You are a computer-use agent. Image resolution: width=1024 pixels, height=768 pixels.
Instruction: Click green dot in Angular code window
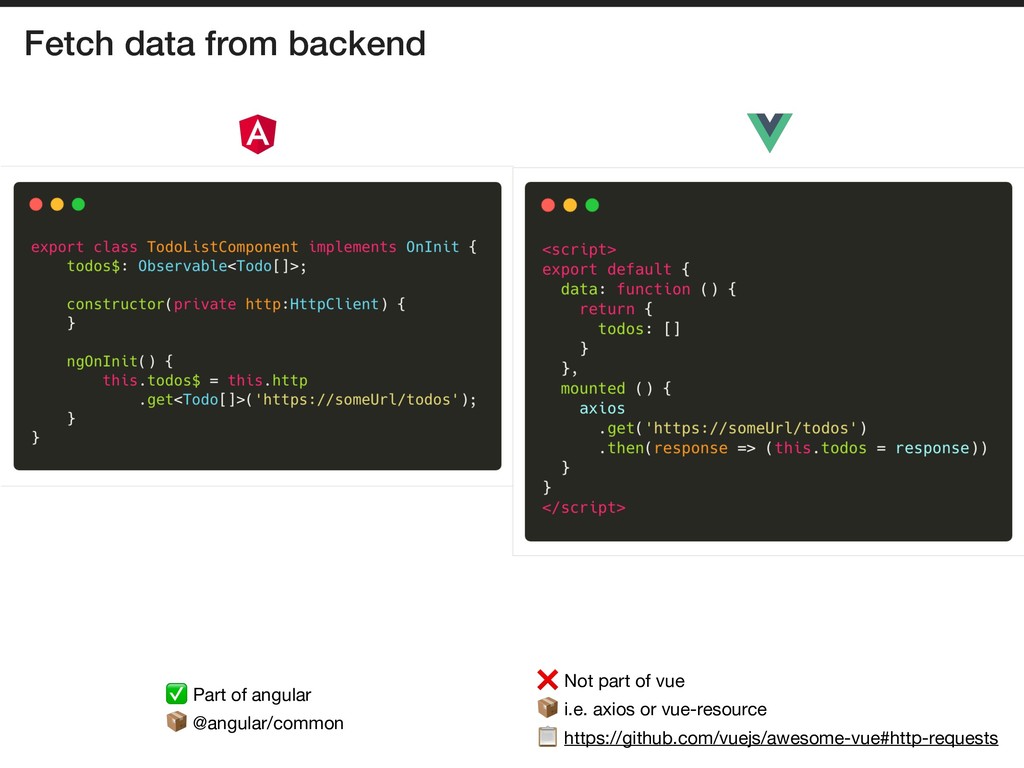click(78, 204)
